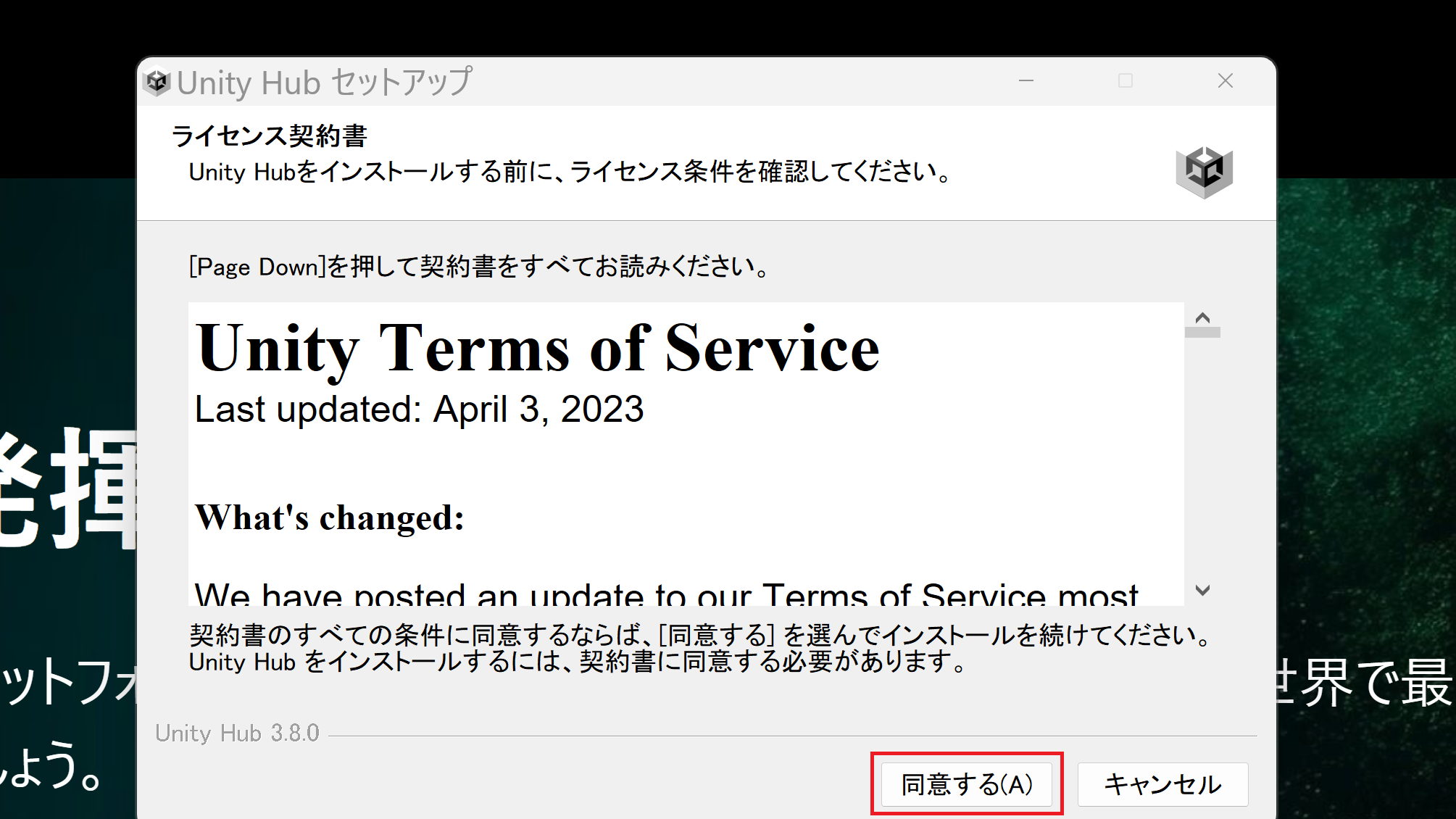Close the Unity Hub setup window
This screenshot has width=1456, height=819.
coord(1225,80)
